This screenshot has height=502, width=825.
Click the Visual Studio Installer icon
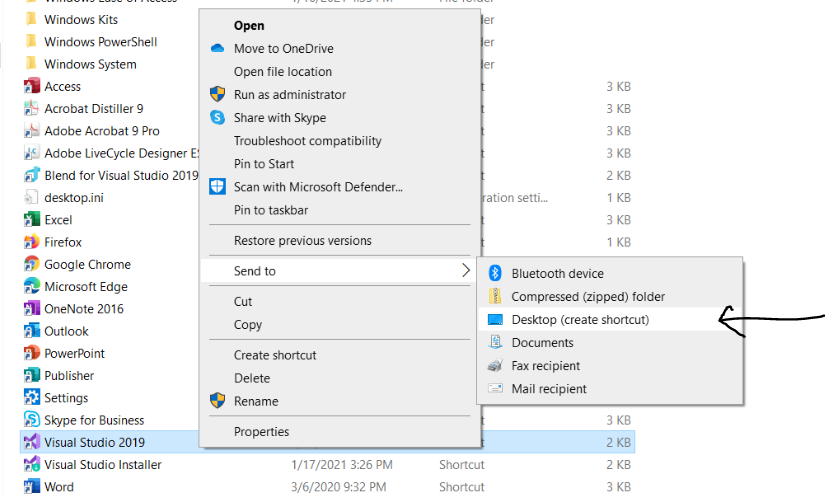click(32, 465)
